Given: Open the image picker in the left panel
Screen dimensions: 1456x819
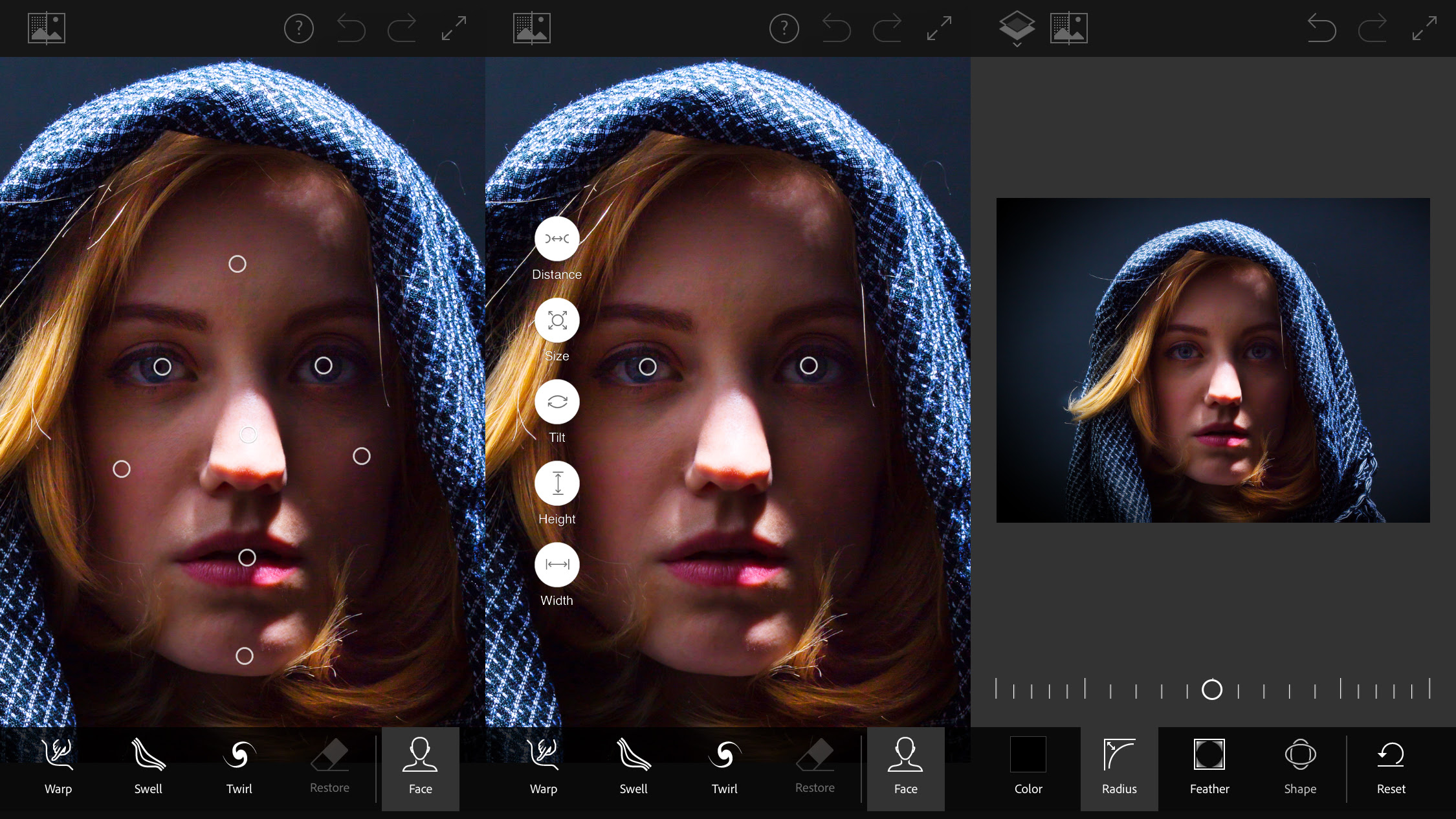Looking at the screenshot, I should pyautogui.click(x=47, y=28).
